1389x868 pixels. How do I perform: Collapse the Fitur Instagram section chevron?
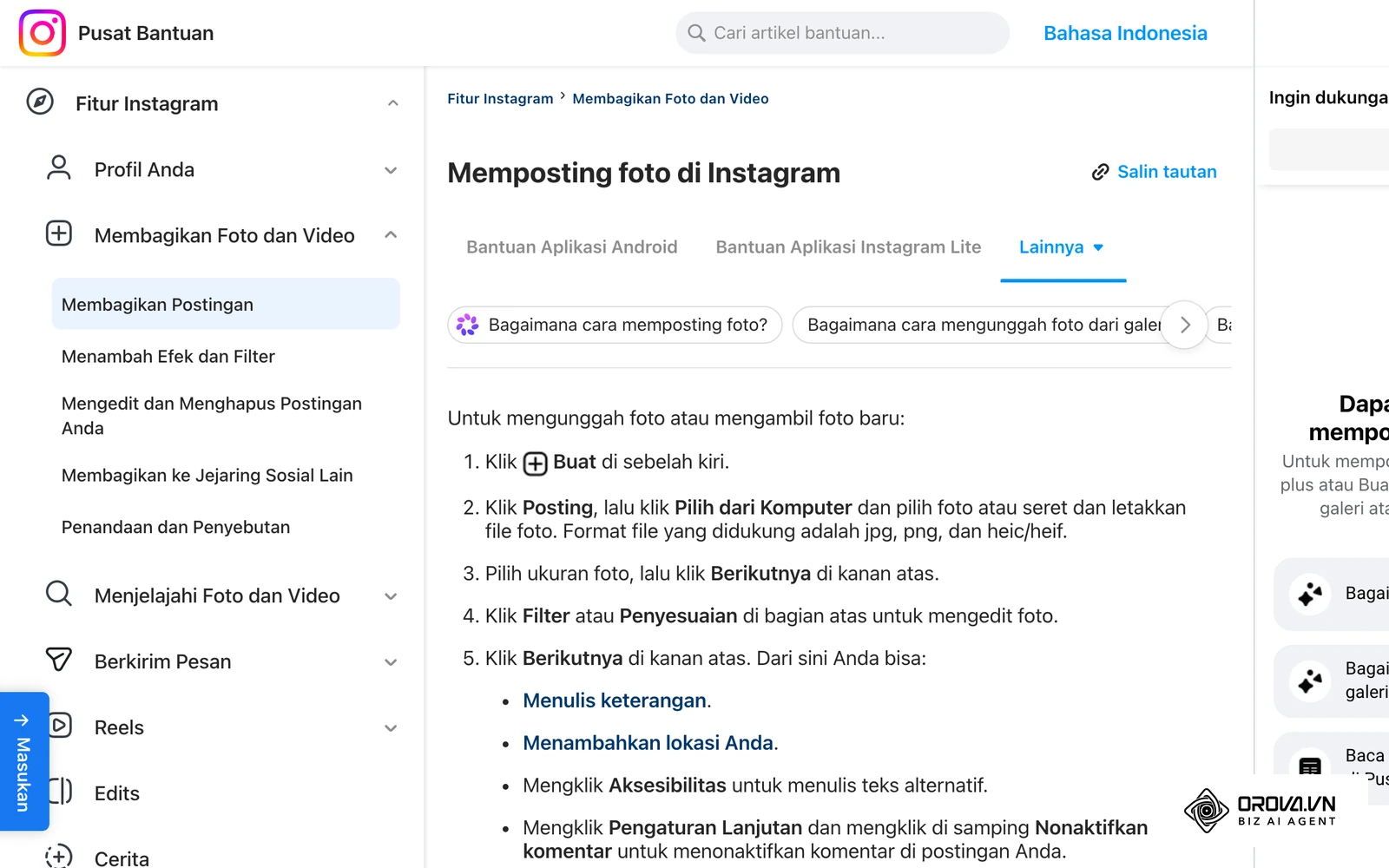(x=392, y=103)
